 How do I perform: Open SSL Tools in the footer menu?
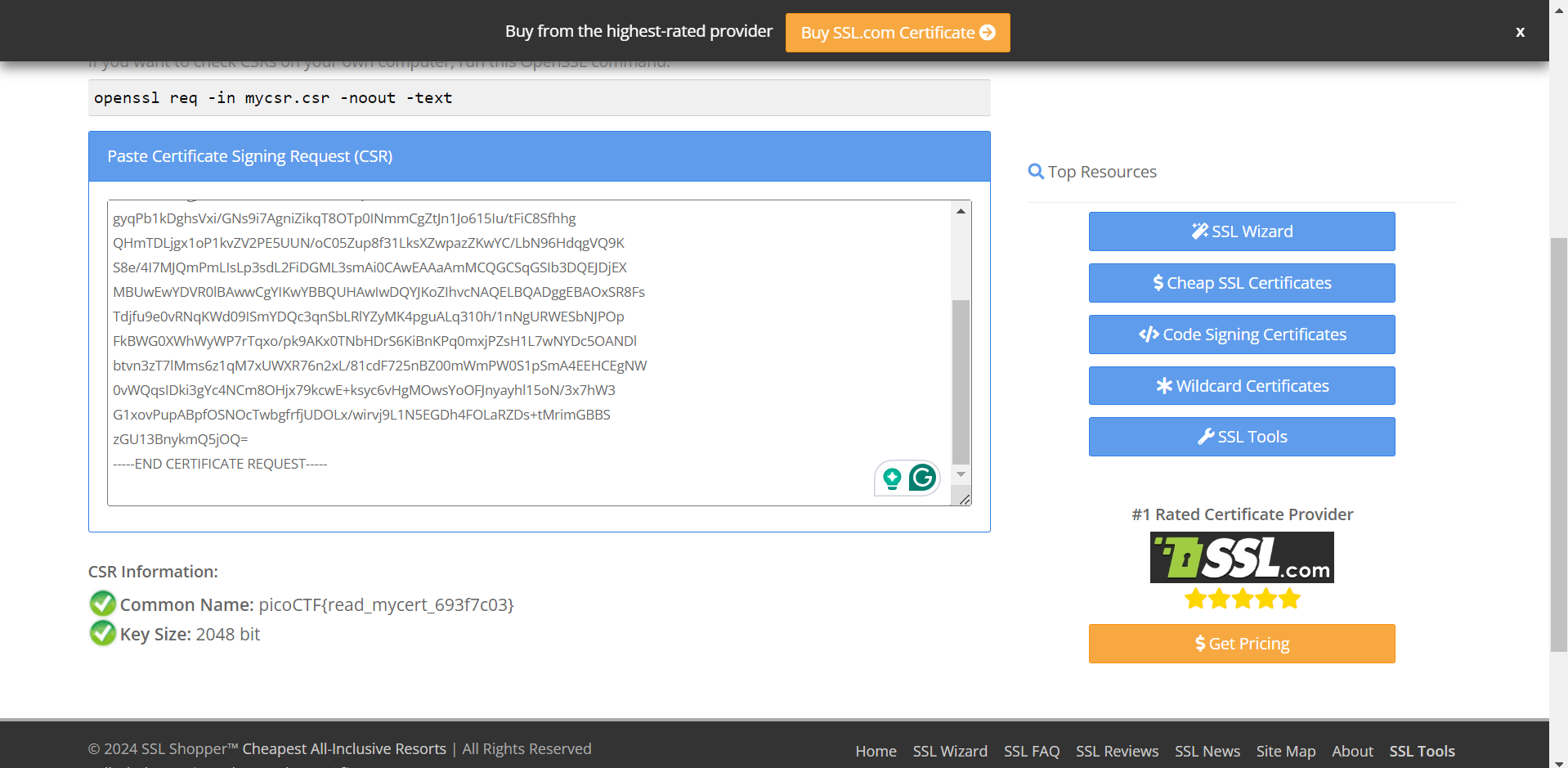click(x=1422, y=751)
